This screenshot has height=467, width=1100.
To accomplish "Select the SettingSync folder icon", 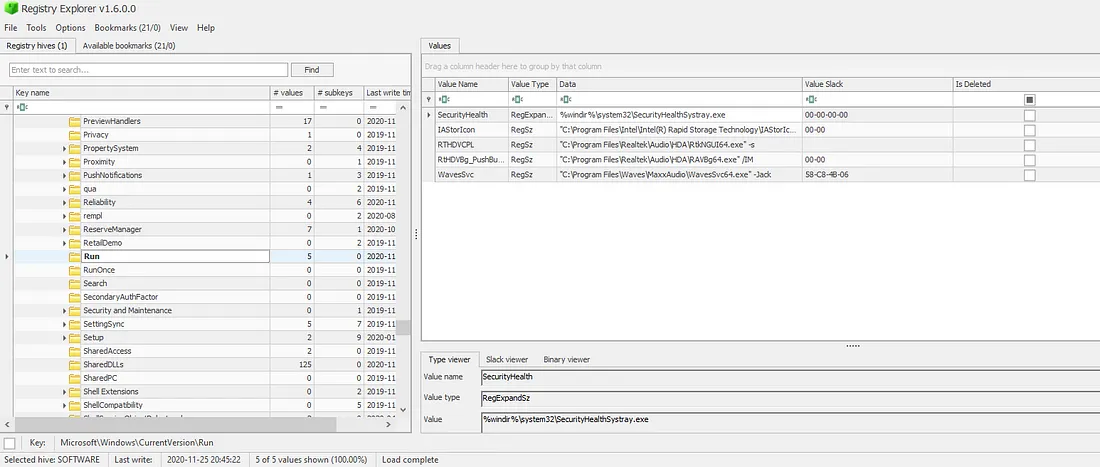I will coord(75,324).
